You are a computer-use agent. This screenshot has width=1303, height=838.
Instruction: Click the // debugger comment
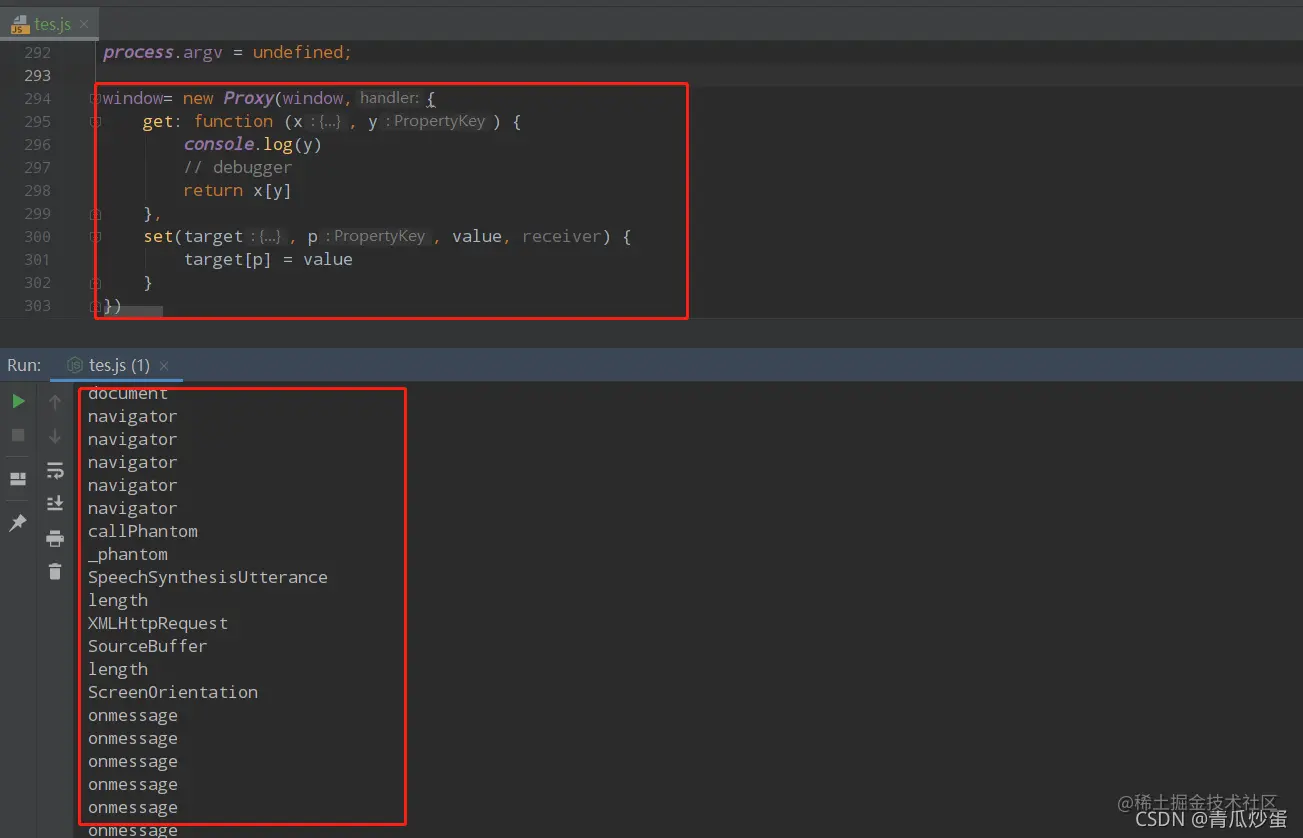pyautogui.click(x=238, y=167)
